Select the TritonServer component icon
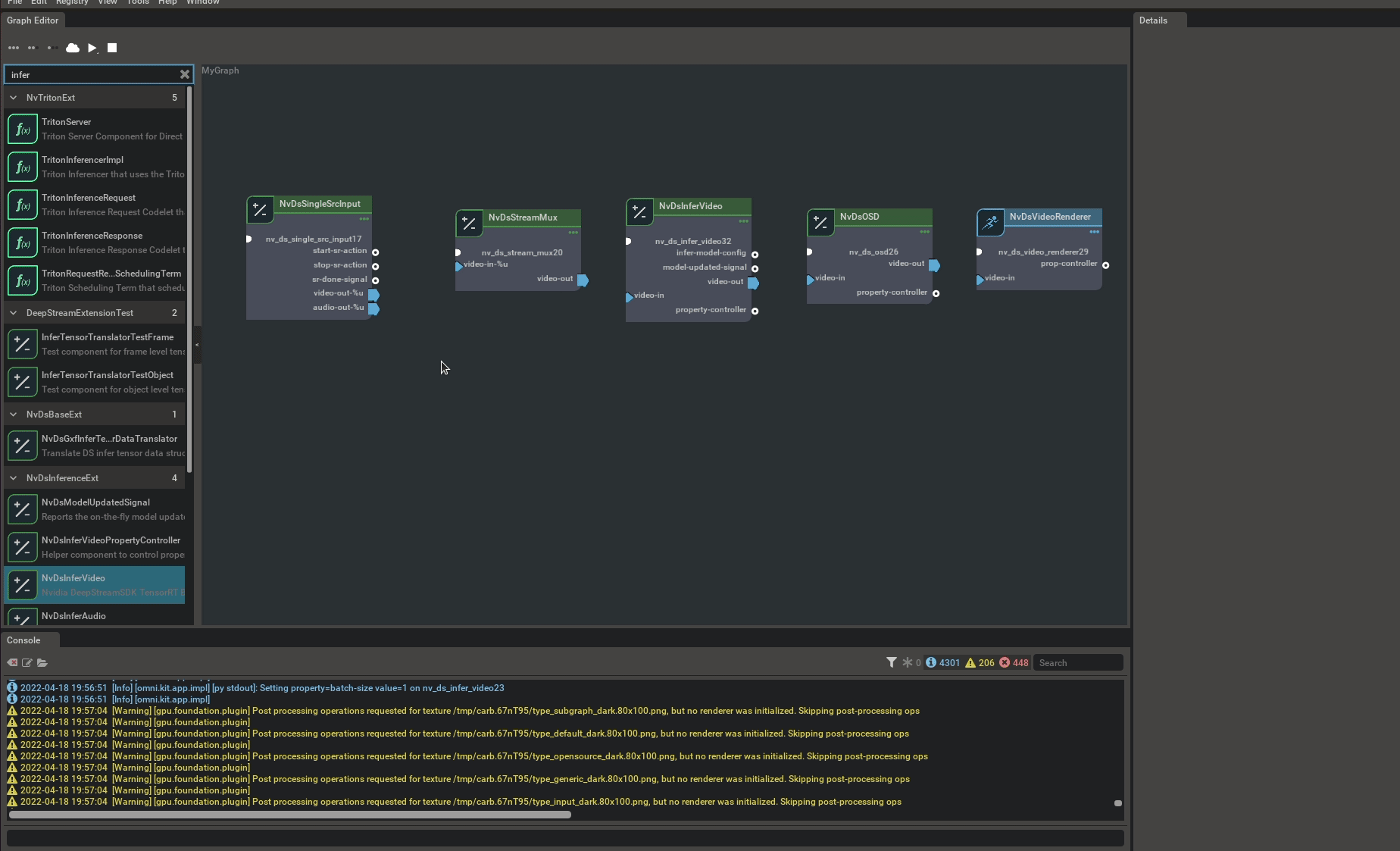 point(23,128)
